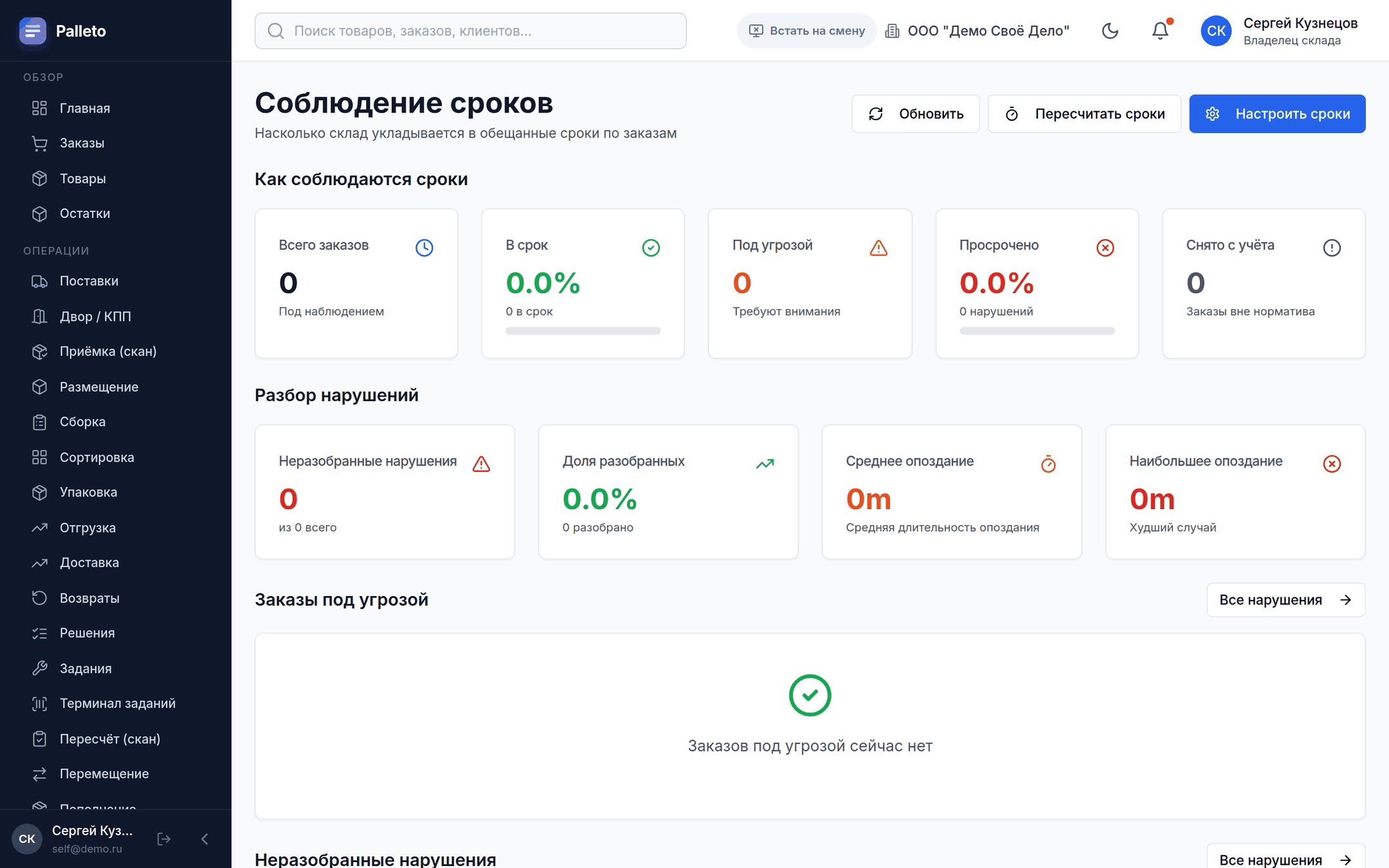Click the logout icon in sidebar footer
1389x868 pixels.
[164, 839]
